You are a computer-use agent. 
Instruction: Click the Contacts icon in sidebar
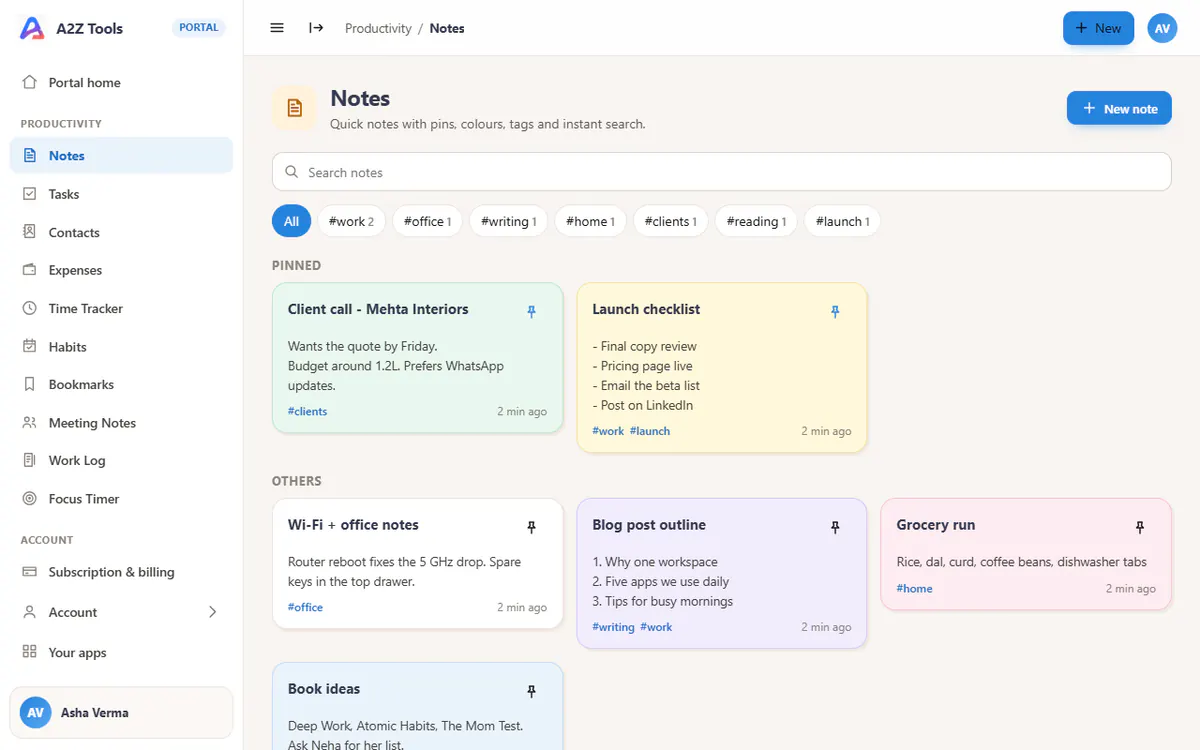click(29, 232)
